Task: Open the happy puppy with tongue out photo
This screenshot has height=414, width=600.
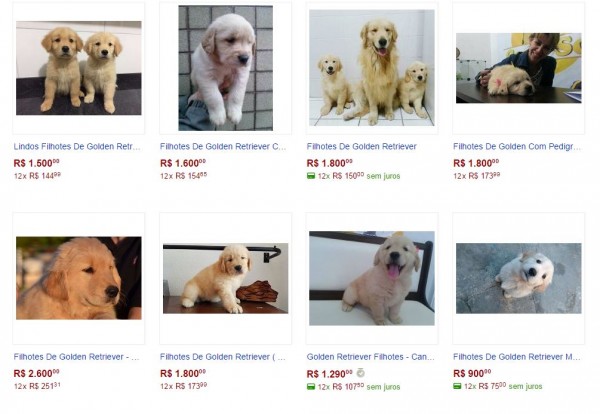Action: coord(372,278)
